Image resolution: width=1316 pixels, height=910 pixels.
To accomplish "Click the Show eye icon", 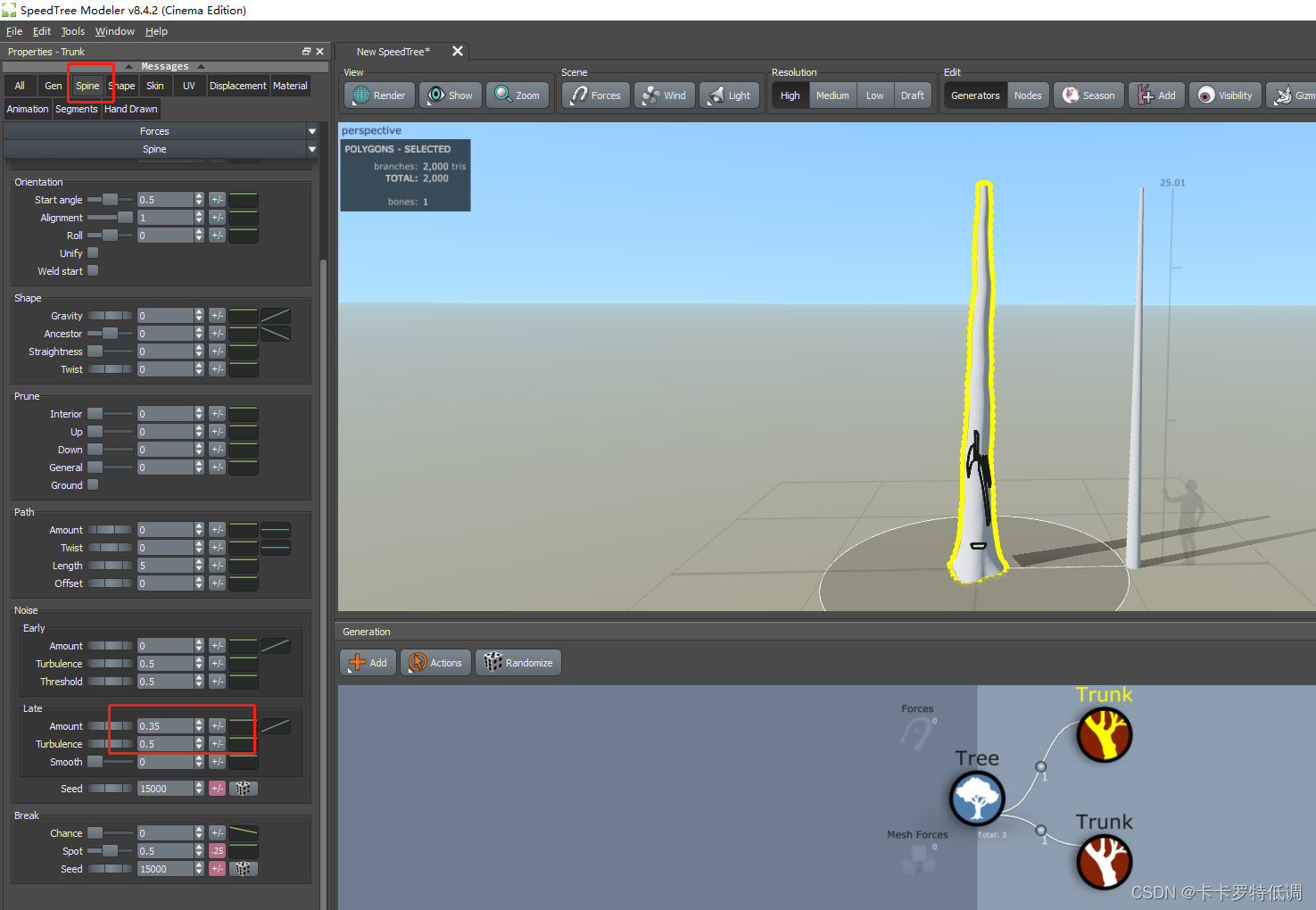I will point(436,95).
